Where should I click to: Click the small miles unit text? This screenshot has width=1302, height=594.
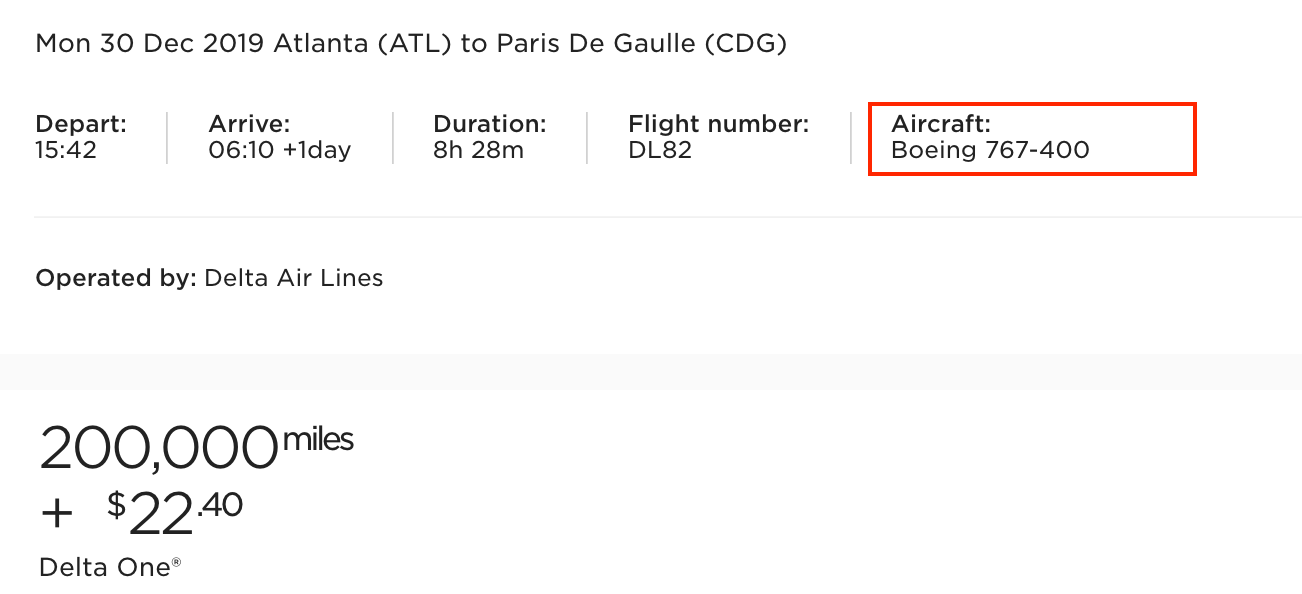pos(318,439)
